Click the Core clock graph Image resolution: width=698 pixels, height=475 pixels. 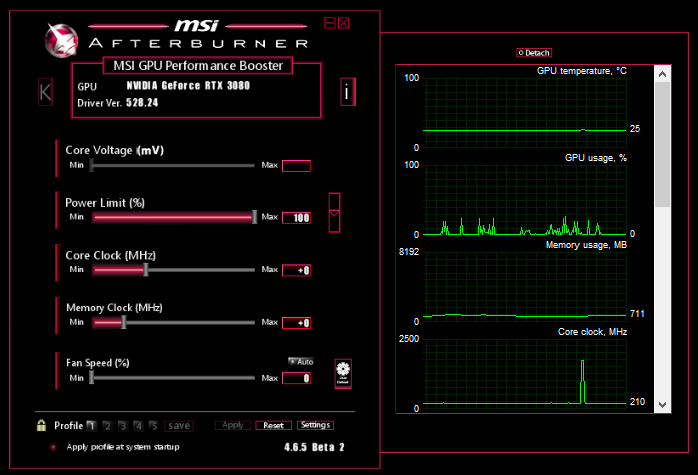(x=525, y=374)
